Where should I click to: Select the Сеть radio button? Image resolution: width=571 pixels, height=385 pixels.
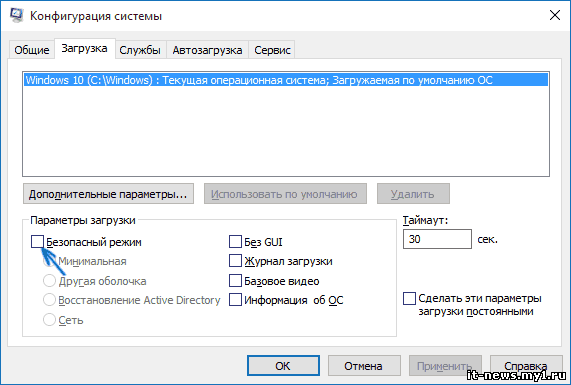coord(49,320)
